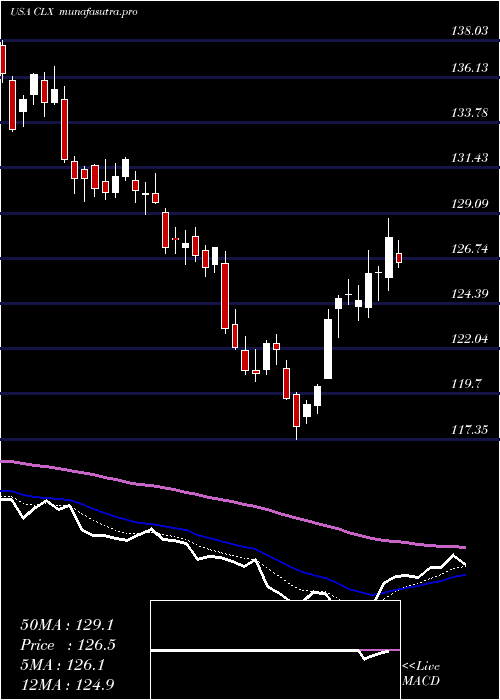The width and height of the screenshot is (500, 700).
Task: Click the 138.03 price axis label
Action: (x=469, y=31)
